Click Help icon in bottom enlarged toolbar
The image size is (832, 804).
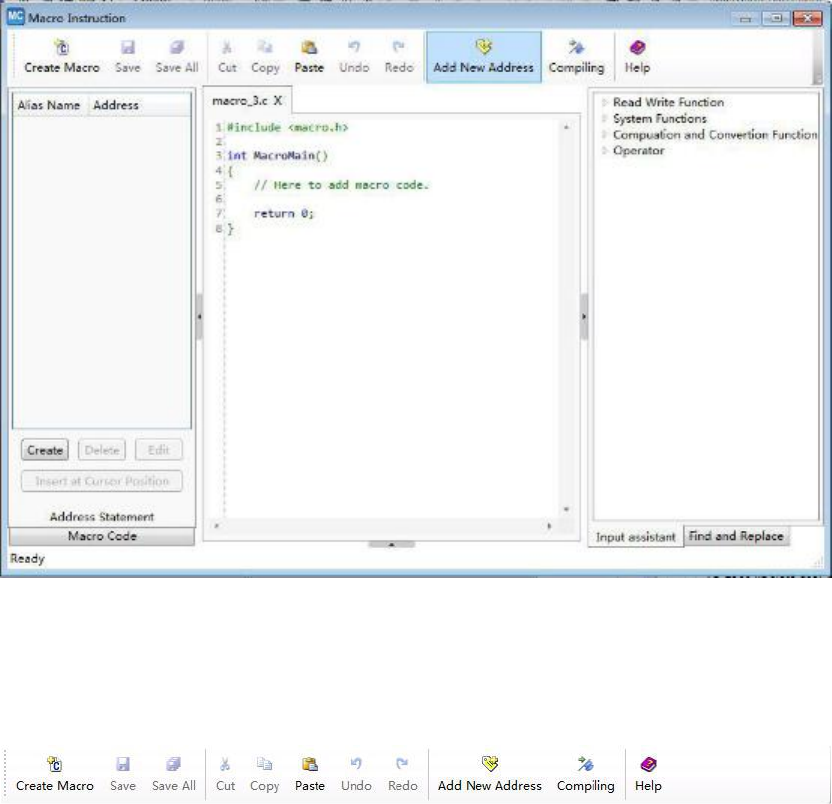648,764
